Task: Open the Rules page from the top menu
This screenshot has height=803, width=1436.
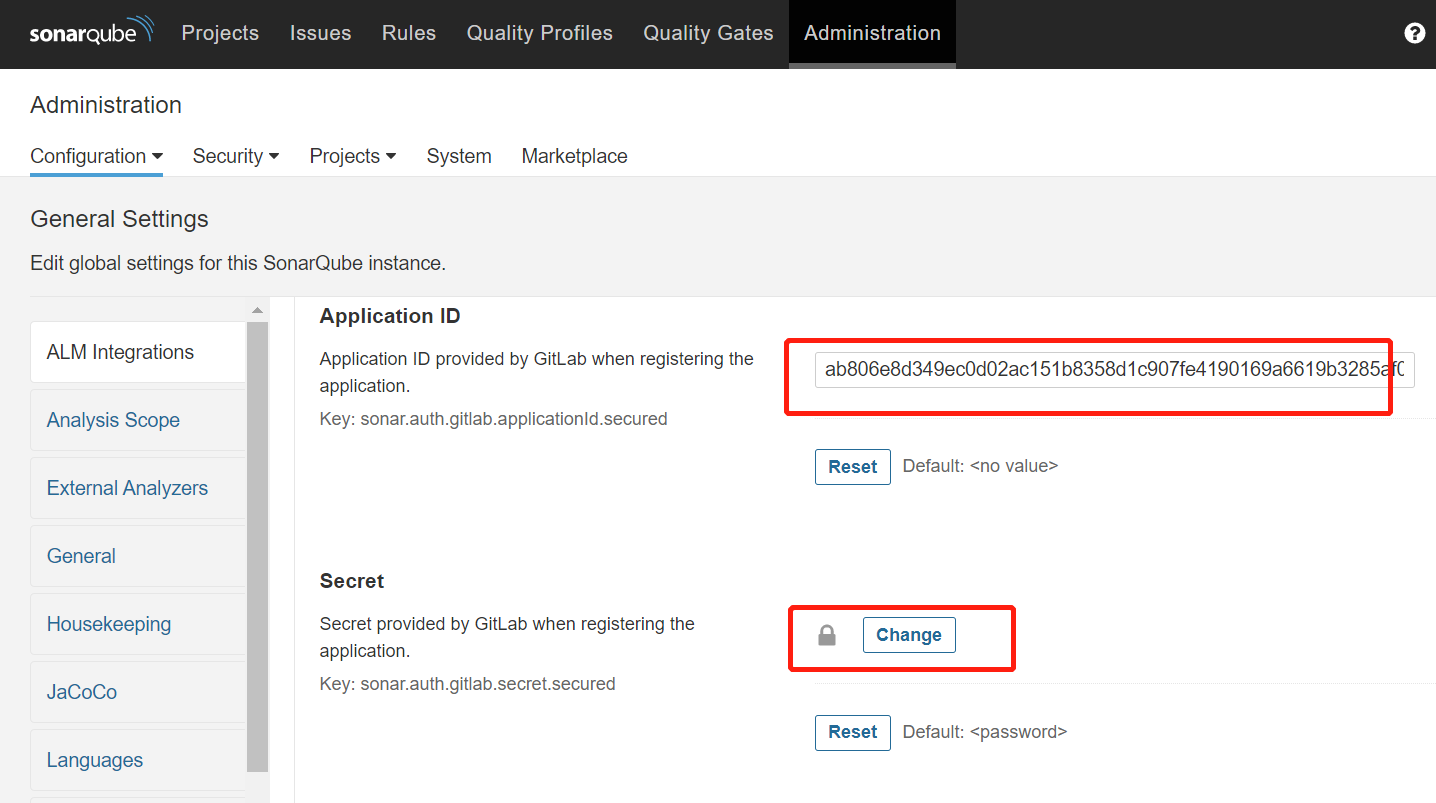Action: [x=409, y=32]
